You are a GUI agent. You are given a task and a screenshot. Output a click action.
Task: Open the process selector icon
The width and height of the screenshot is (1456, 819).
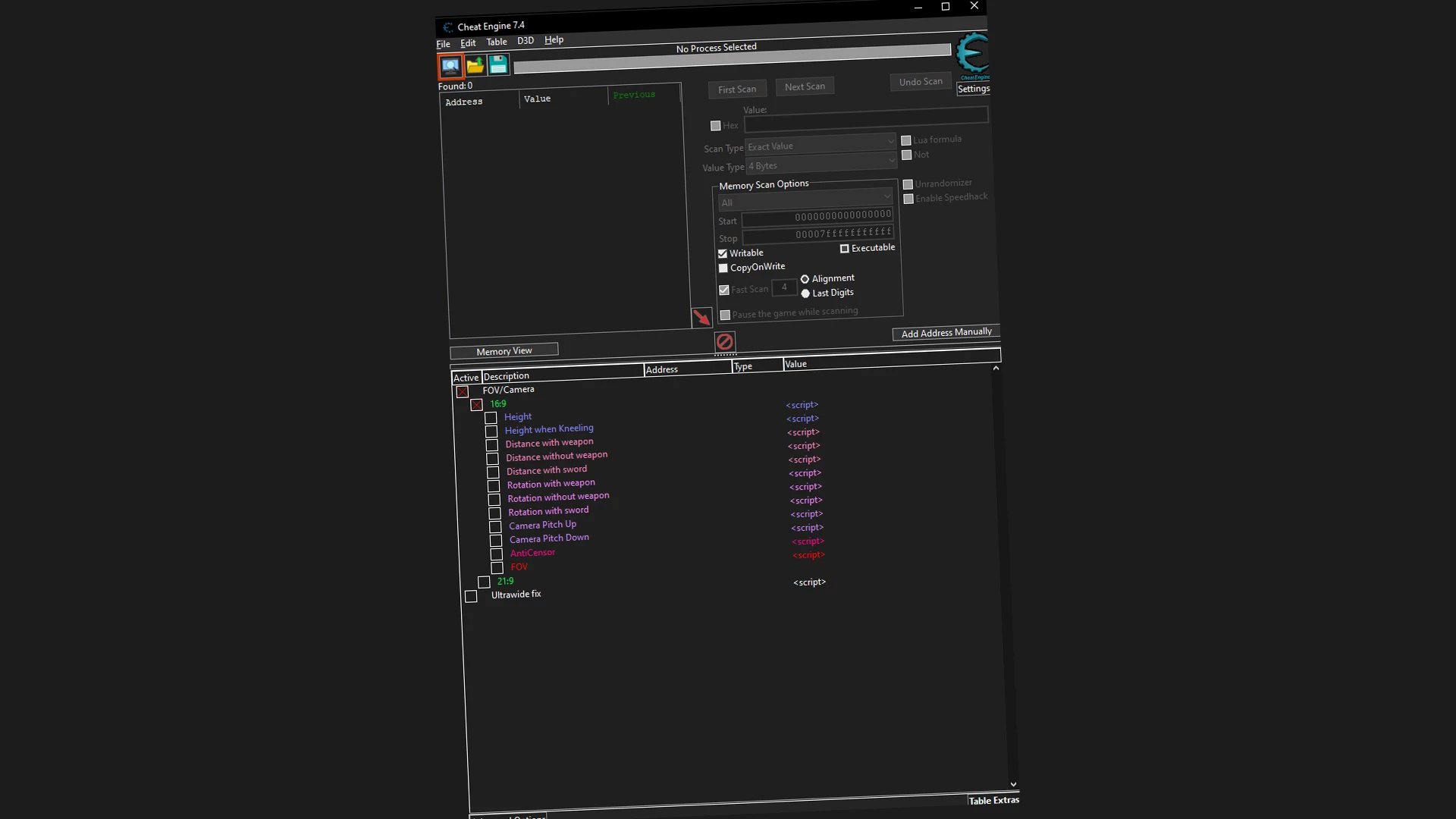450,66
